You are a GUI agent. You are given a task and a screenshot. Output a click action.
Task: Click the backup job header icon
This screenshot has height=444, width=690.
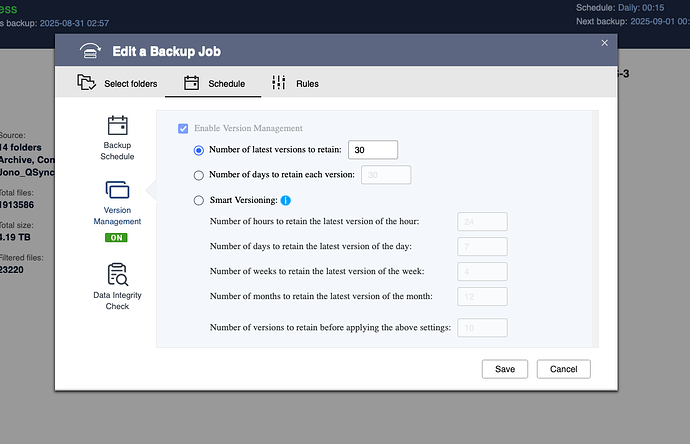coord(90,51)
